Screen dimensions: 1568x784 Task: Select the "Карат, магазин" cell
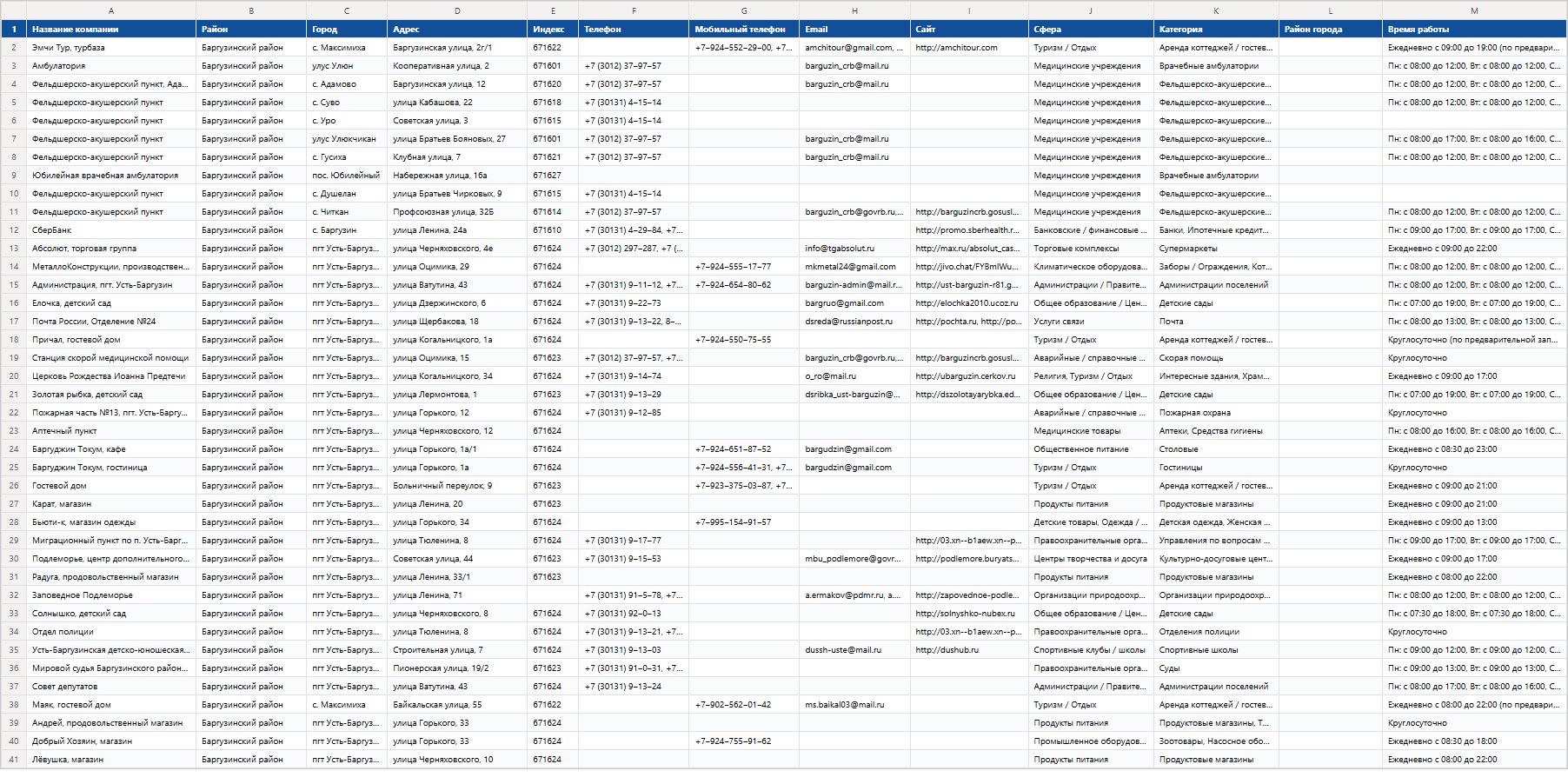[111, 504]
